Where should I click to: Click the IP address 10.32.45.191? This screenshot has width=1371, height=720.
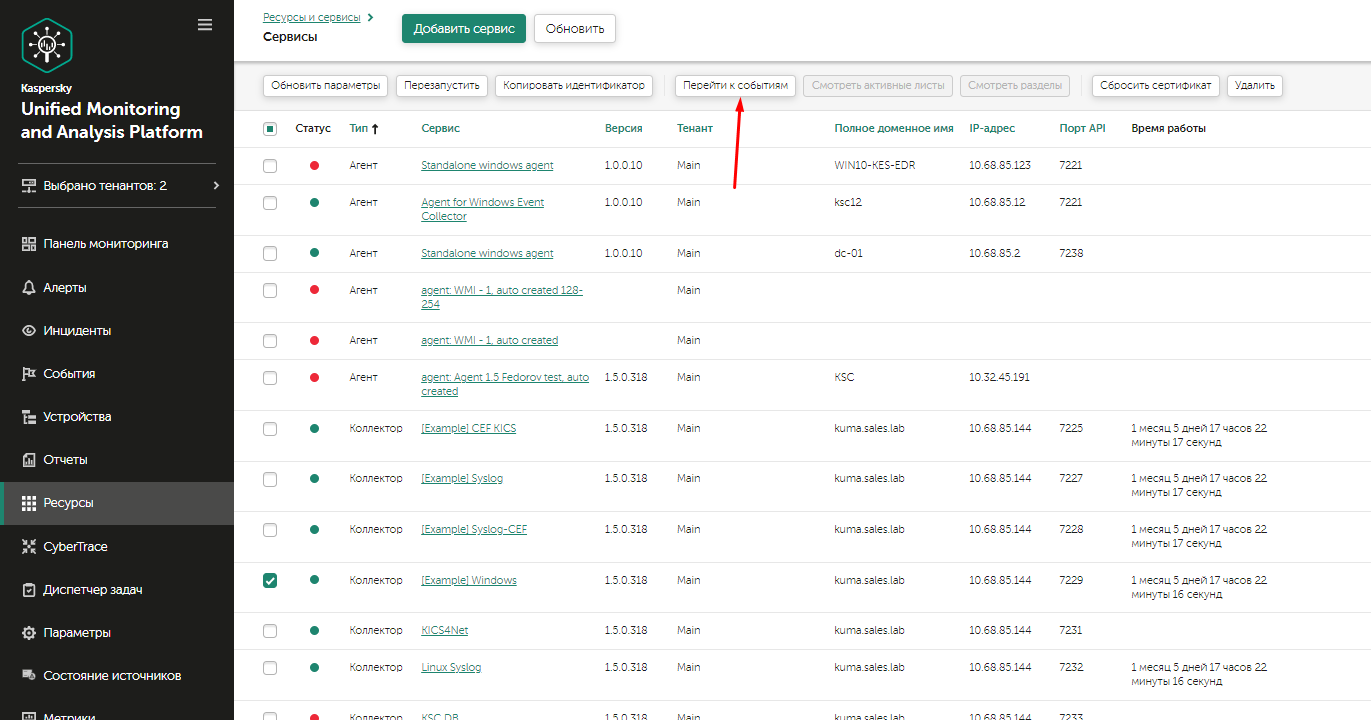(x=1000, y=378)
